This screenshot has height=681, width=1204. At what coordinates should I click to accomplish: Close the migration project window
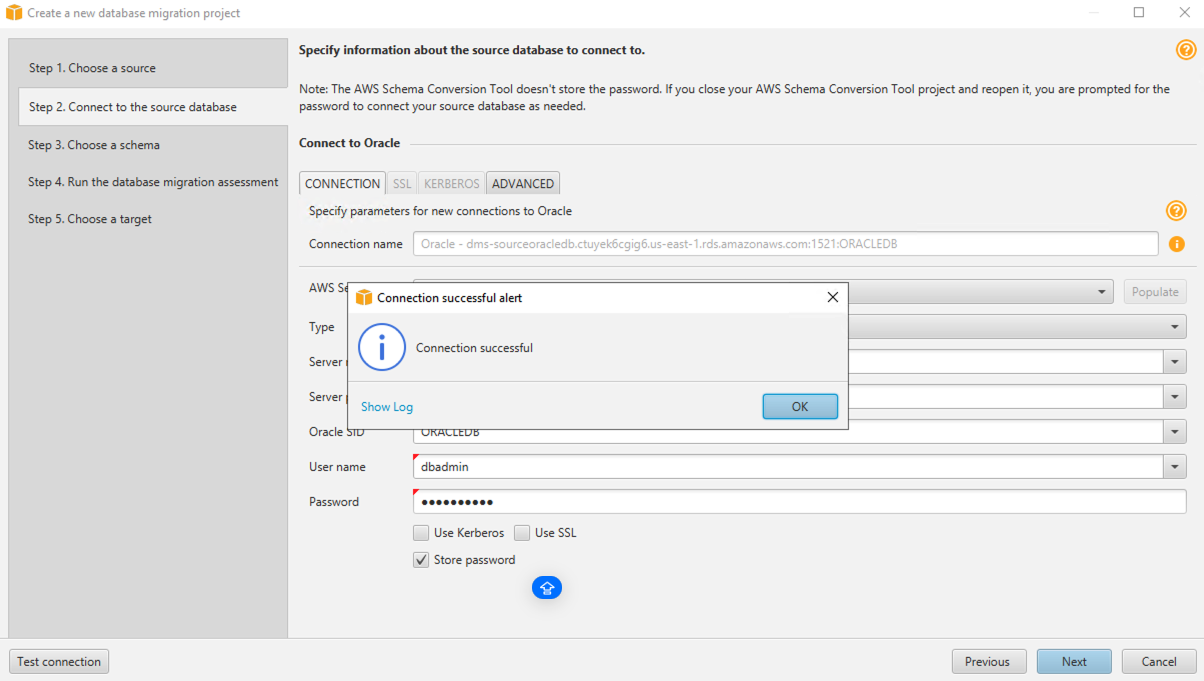[1184, 13]
